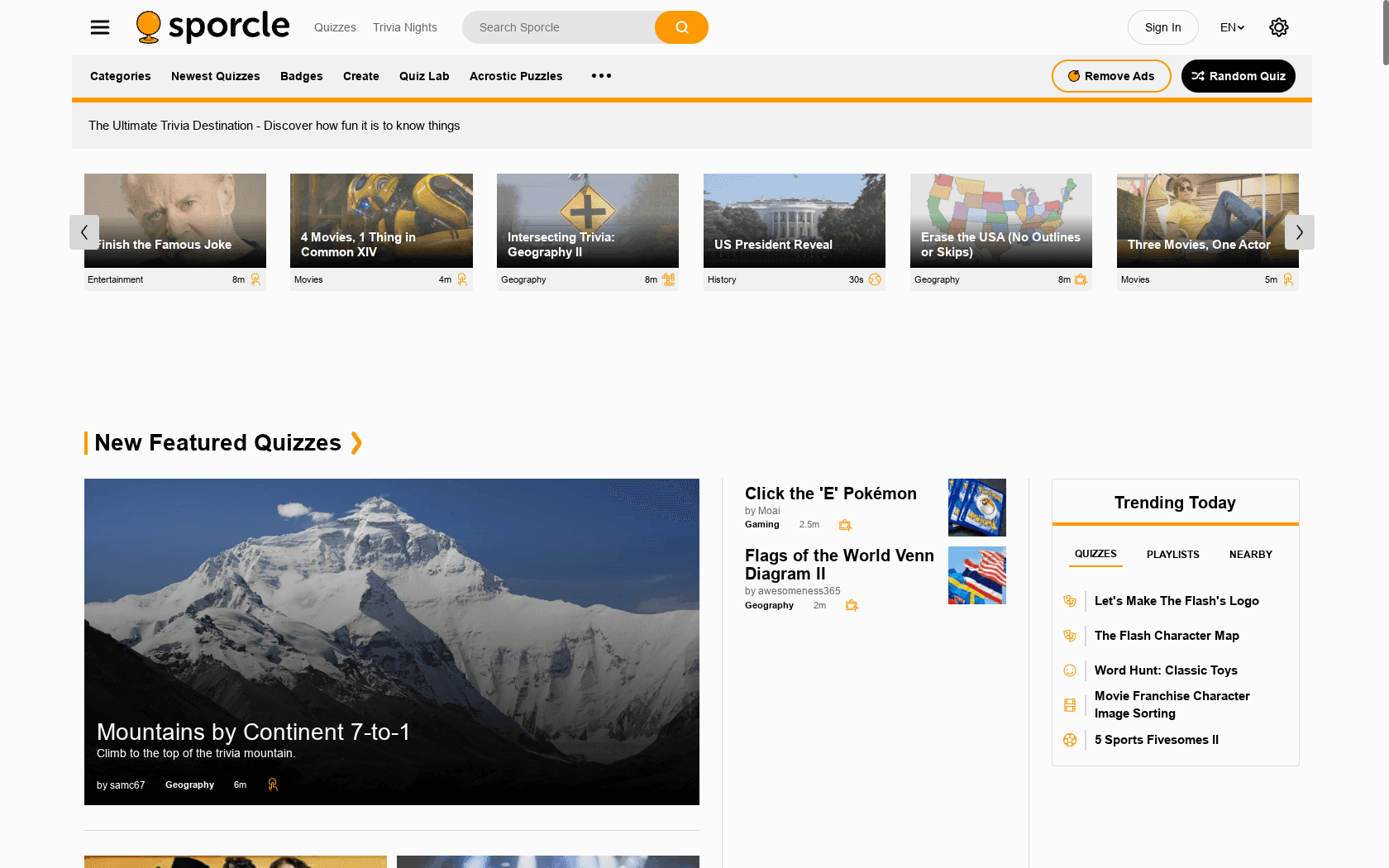The width and height of the screenshot is (1389, 868).
Task: Click the playlist icon next to Click the 'E' Pokémon
Action: (x=845, y=524)
